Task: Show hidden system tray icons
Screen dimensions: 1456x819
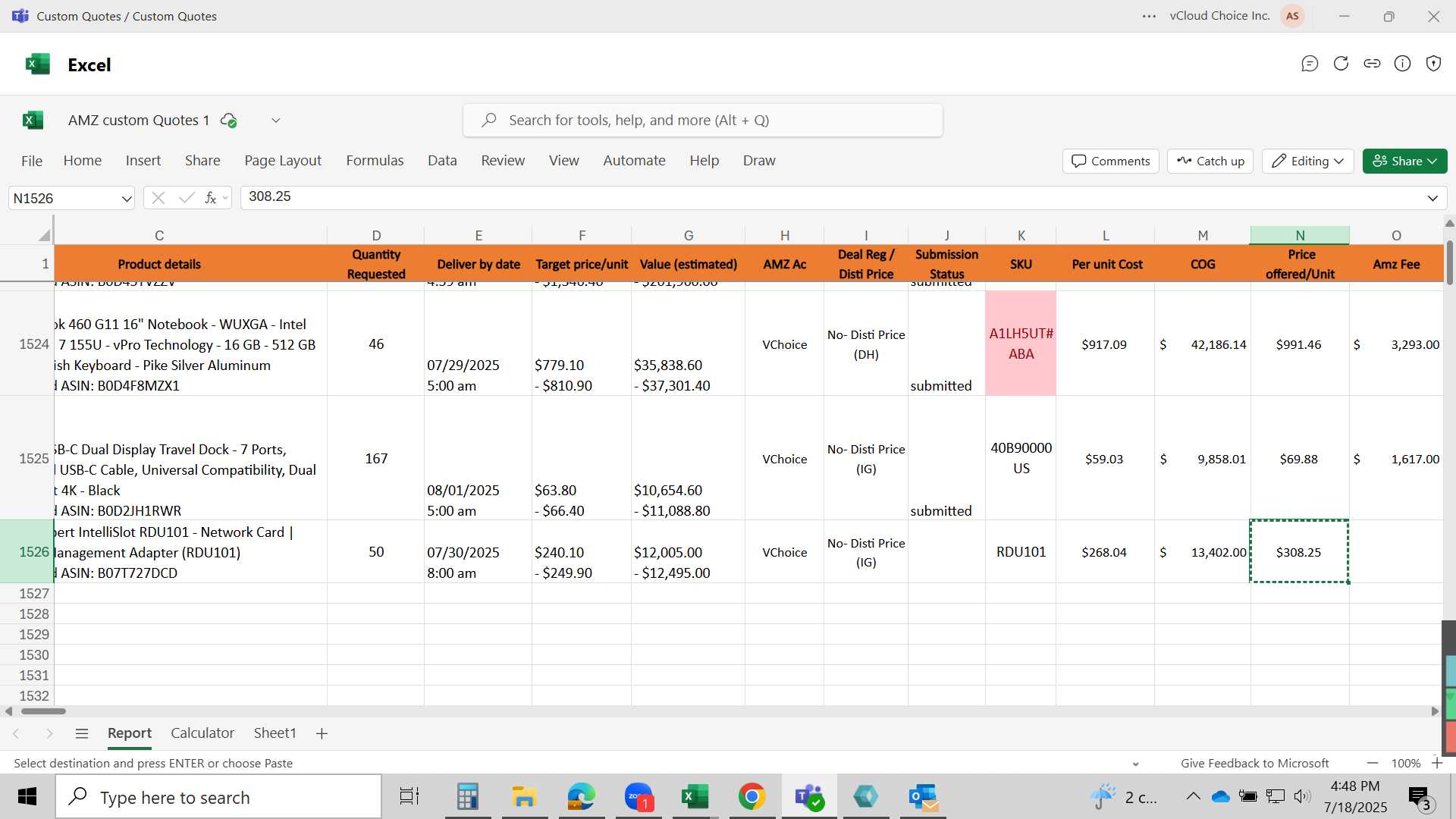Action: 1193,796
